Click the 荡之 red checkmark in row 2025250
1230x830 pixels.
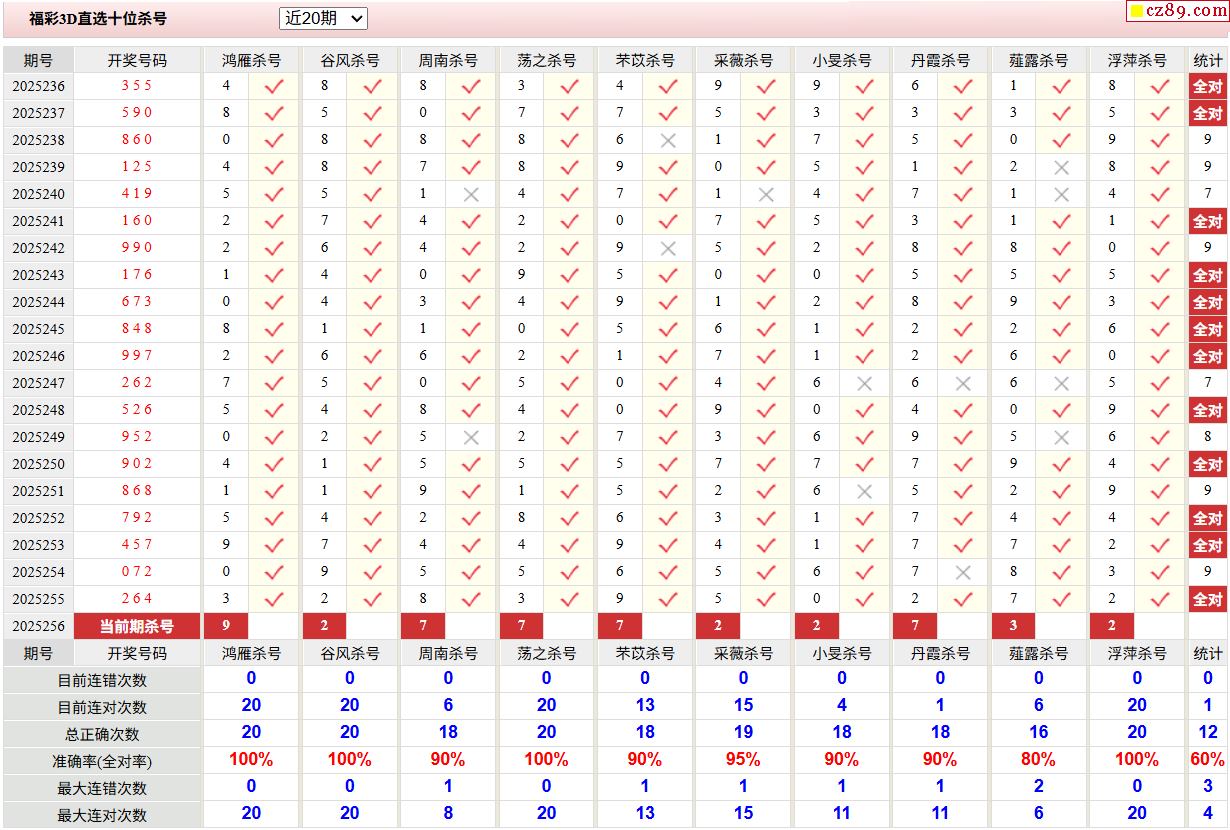pyautogui.click(x=570, y=464)
